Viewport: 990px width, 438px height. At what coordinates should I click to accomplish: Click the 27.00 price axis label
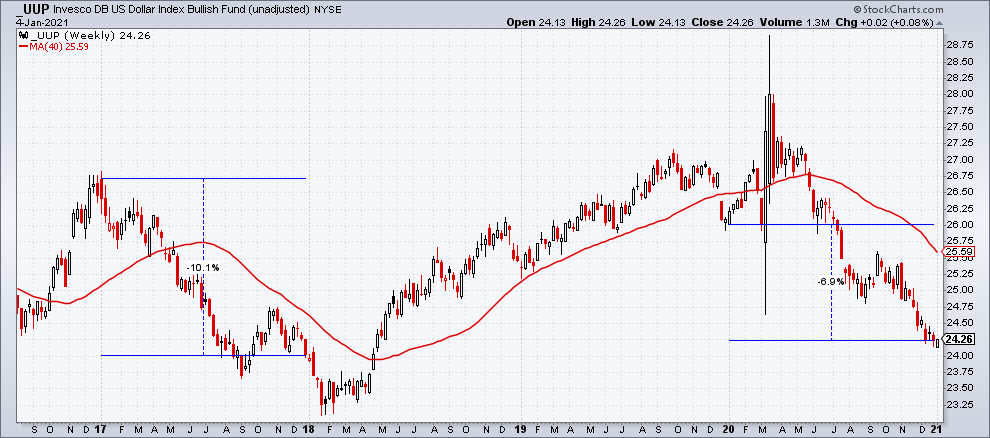[958, 160]
